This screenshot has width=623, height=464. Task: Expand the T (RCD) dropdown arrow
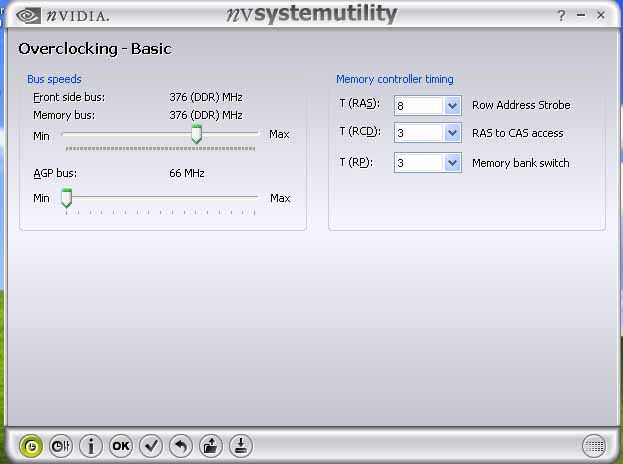pos(452,133)
